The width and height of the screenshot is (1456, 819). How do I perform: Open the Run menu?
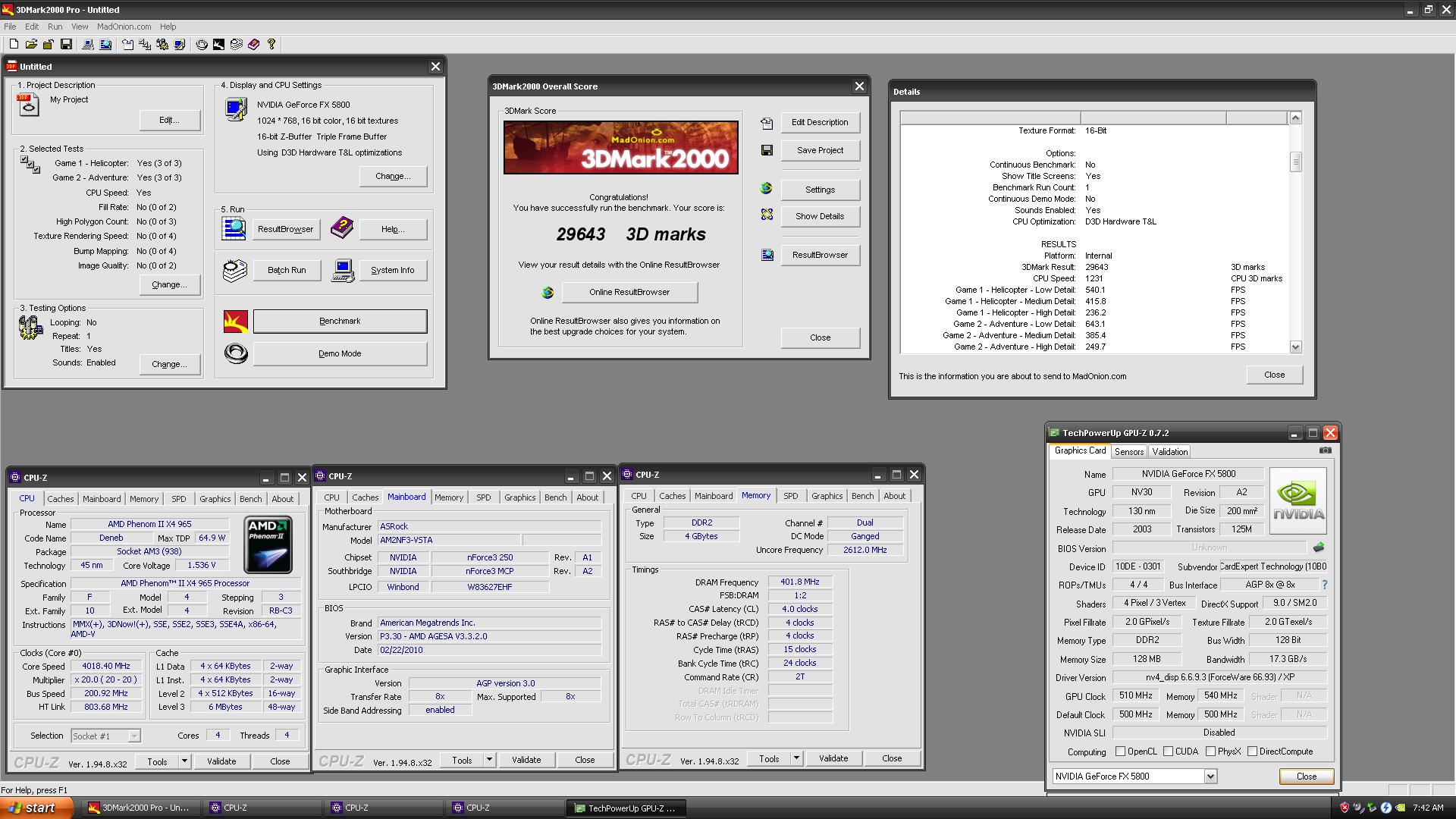tap(55, 27)
